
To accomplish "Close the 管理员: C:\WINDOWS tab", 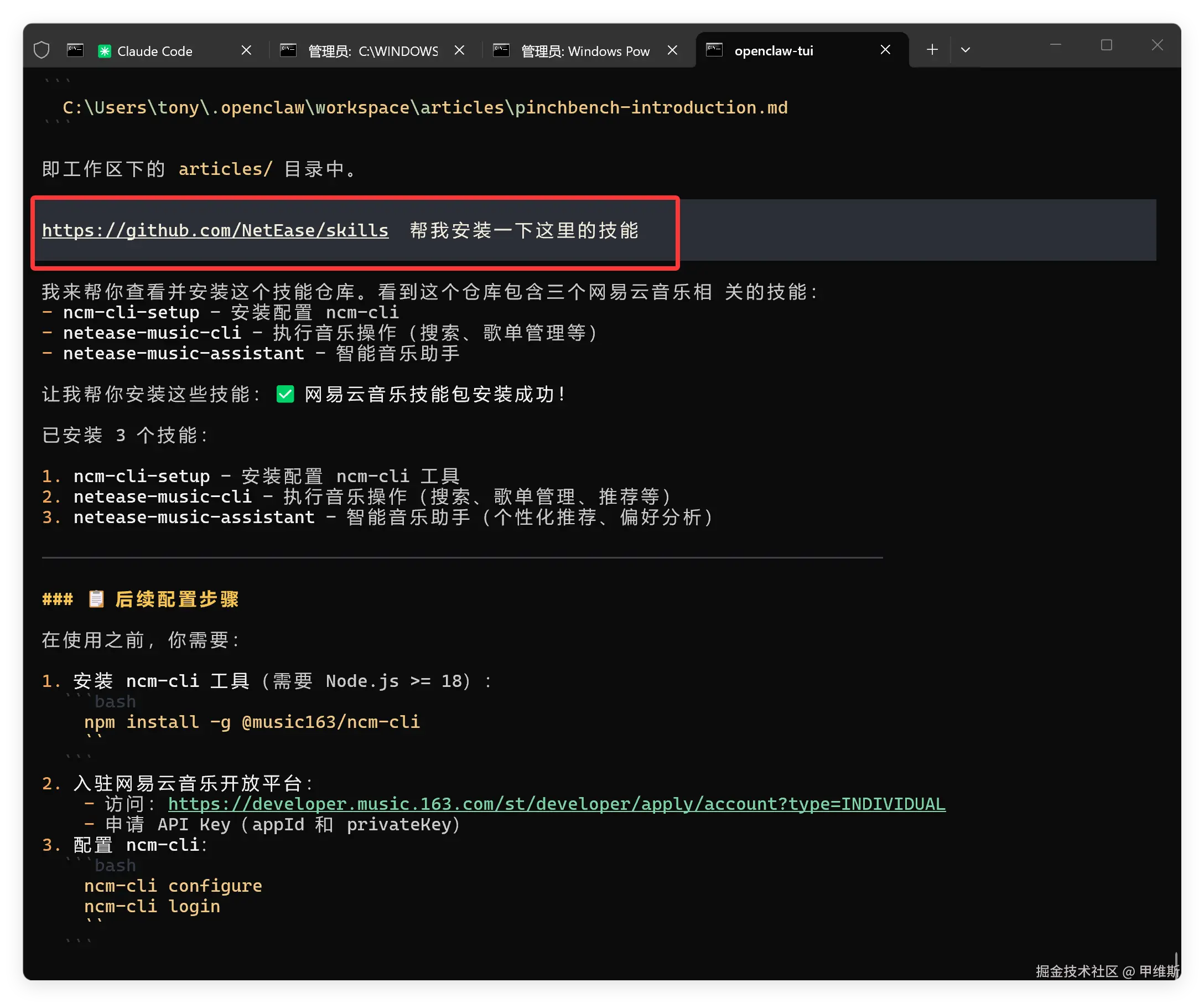I will click(x=459, y=50).
